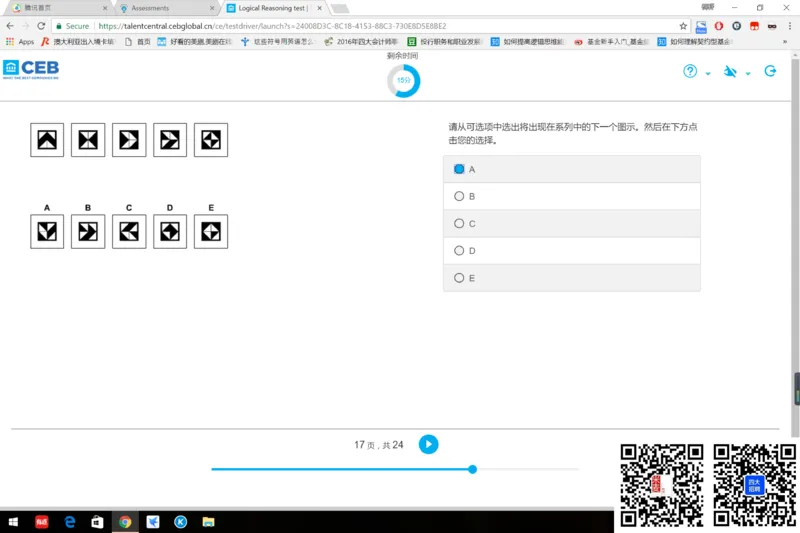Select radio option E
Viewport: 800px width, 533px height.
[459, 278]
